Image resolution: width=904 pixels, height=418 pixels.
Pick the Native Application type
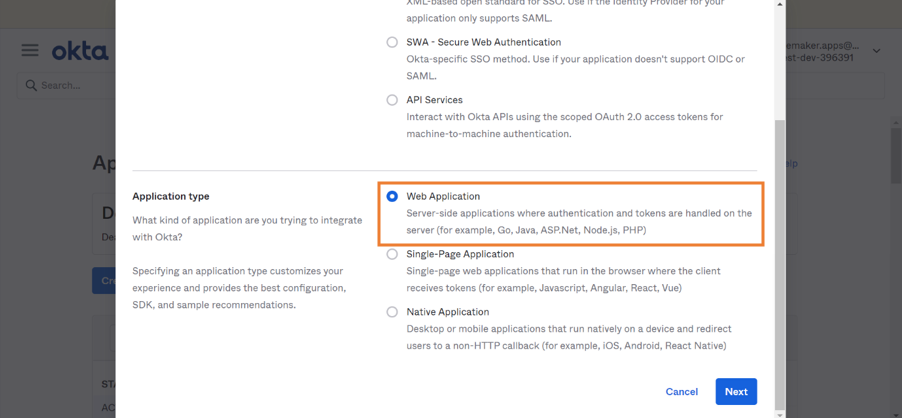click(392, 312)
